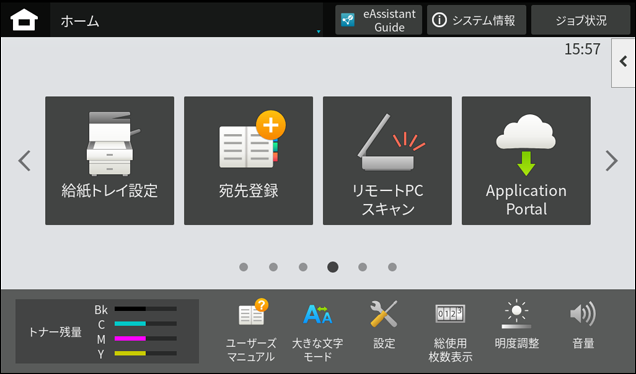The height and width of the screenshot is (374, 636).
Task: Launch リモートPCスキャン remote PC scan
Action: [x=387, y=161]
